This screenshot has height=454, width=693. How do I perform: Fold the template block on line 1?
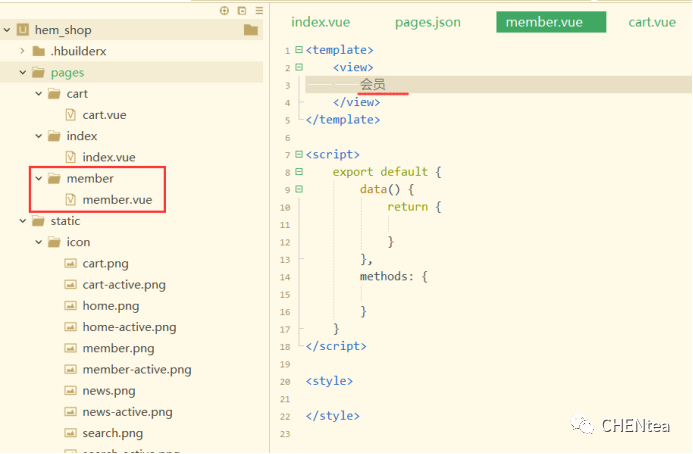click(299, 50)
